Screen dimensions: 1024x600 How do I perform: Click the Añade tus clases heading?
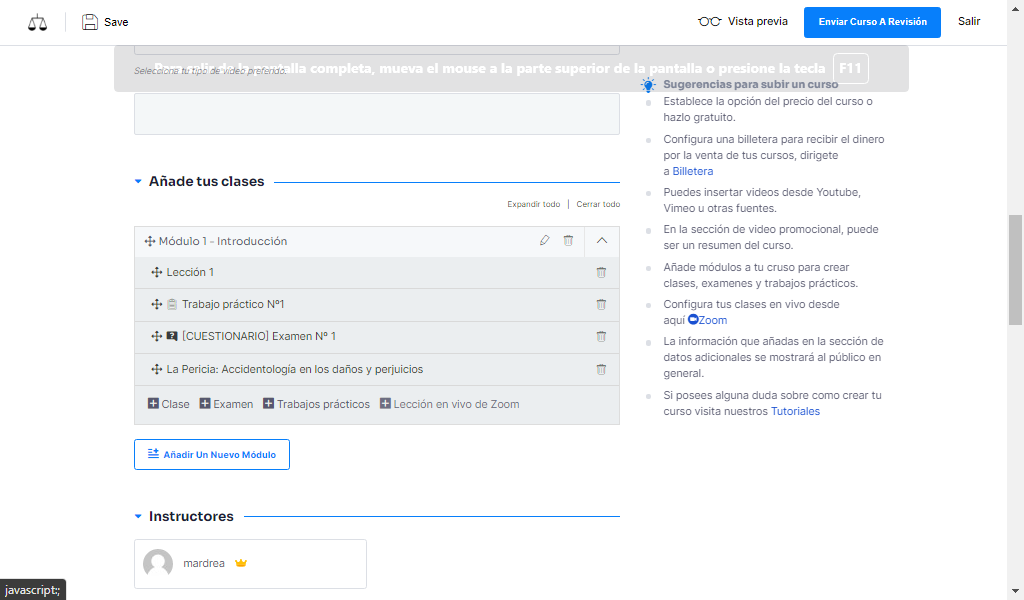(206, 182)
